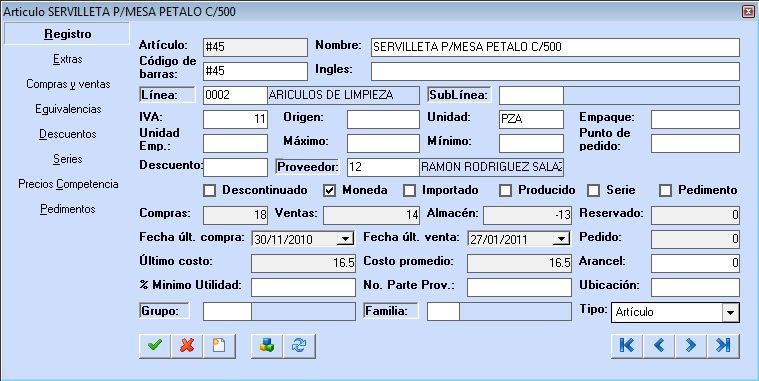Click the colored blocks icon
Image resolution: width=759 pixels, height=381 pixels.
tap(267, 346)
